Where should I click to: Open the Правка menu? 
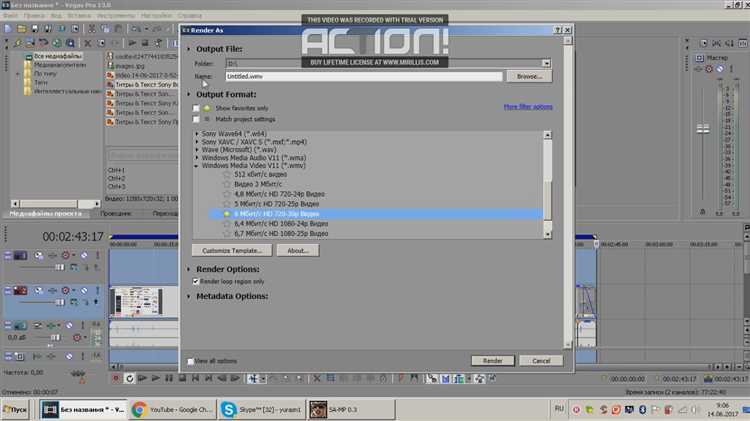coord(33,15)
